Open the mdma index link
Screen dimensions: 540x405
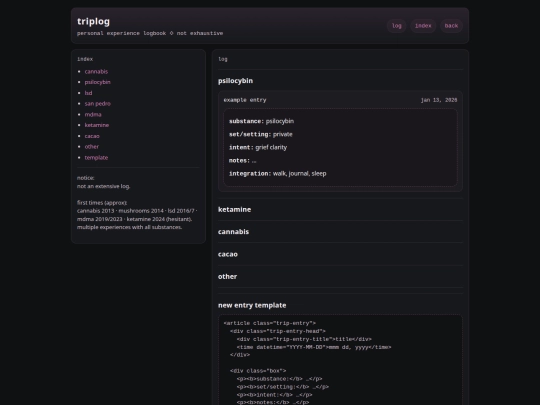93,114
